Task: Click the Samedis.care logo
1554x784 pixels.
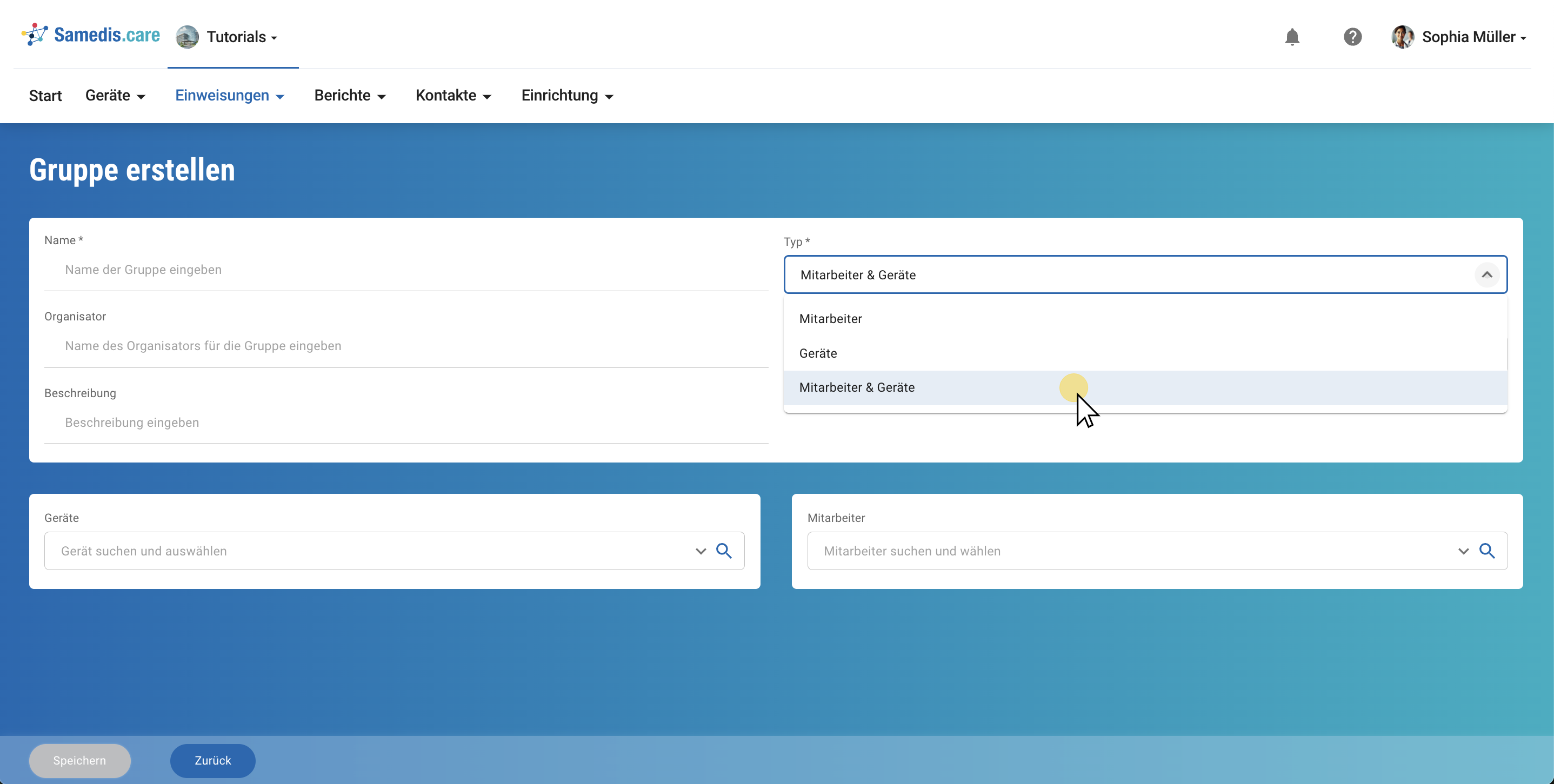Action: (x=91, y=35)
